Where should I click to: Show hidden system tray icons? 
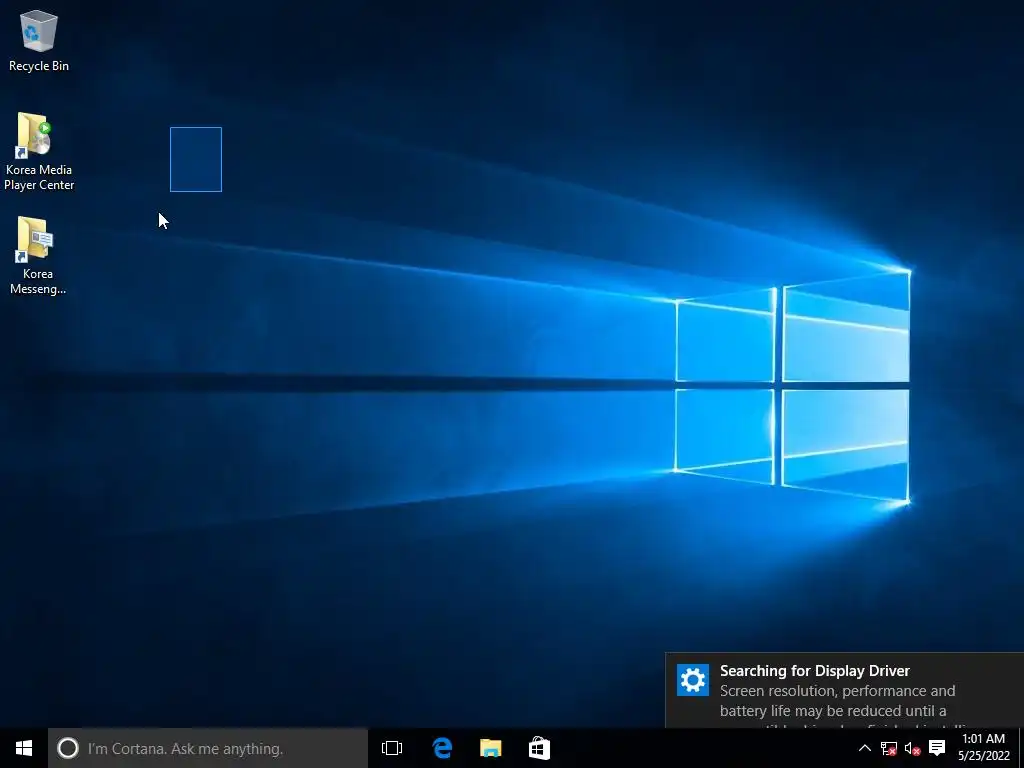[x=865, y=748]
